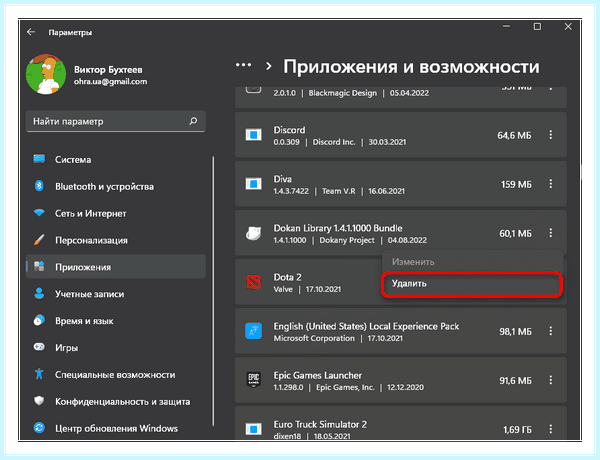Open Bluetooth и устройства label
The width and height of the screenshot is (600, 460).
coord(104,186)
